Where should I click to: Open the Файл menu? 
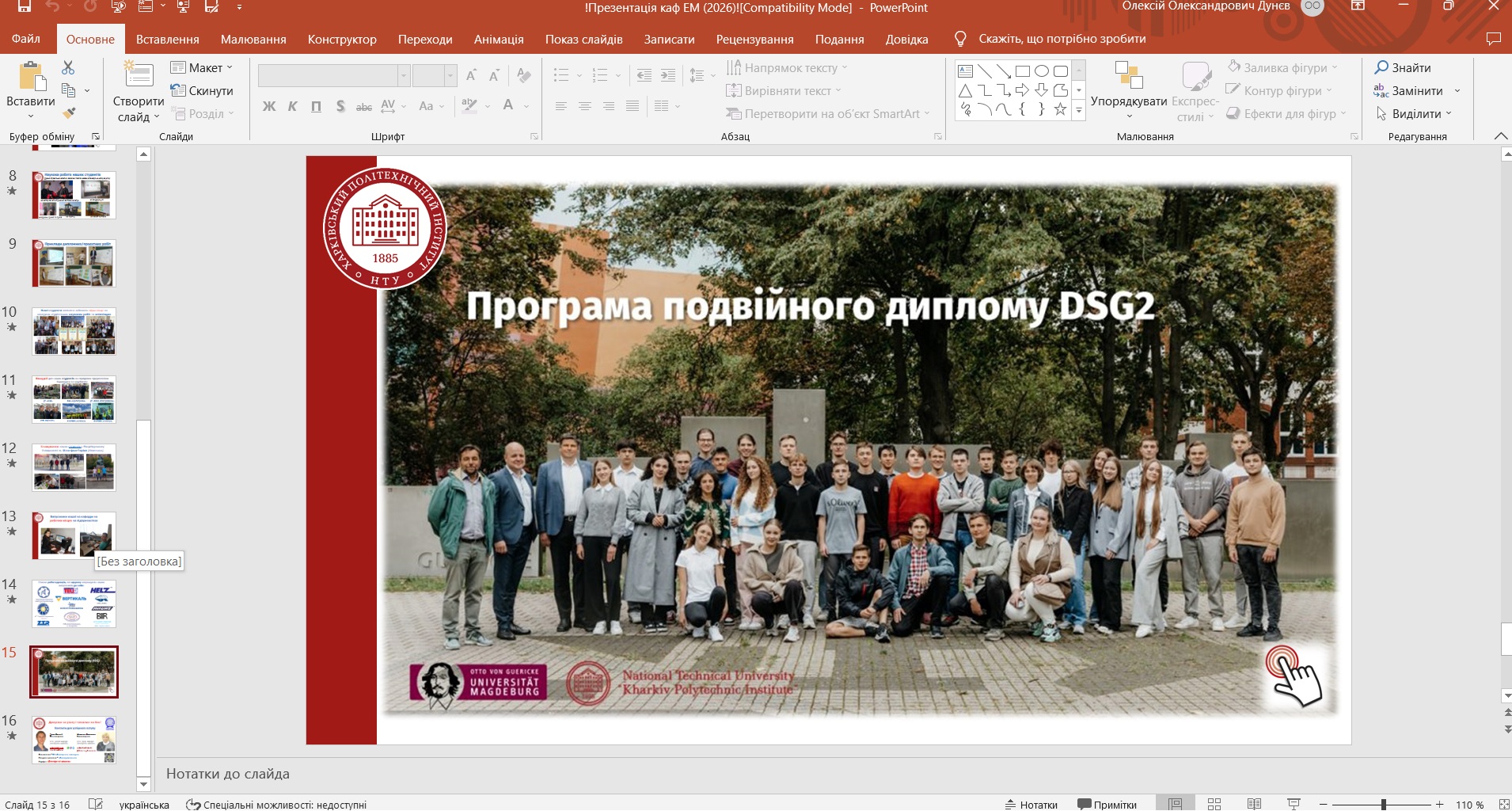(25, 39)
